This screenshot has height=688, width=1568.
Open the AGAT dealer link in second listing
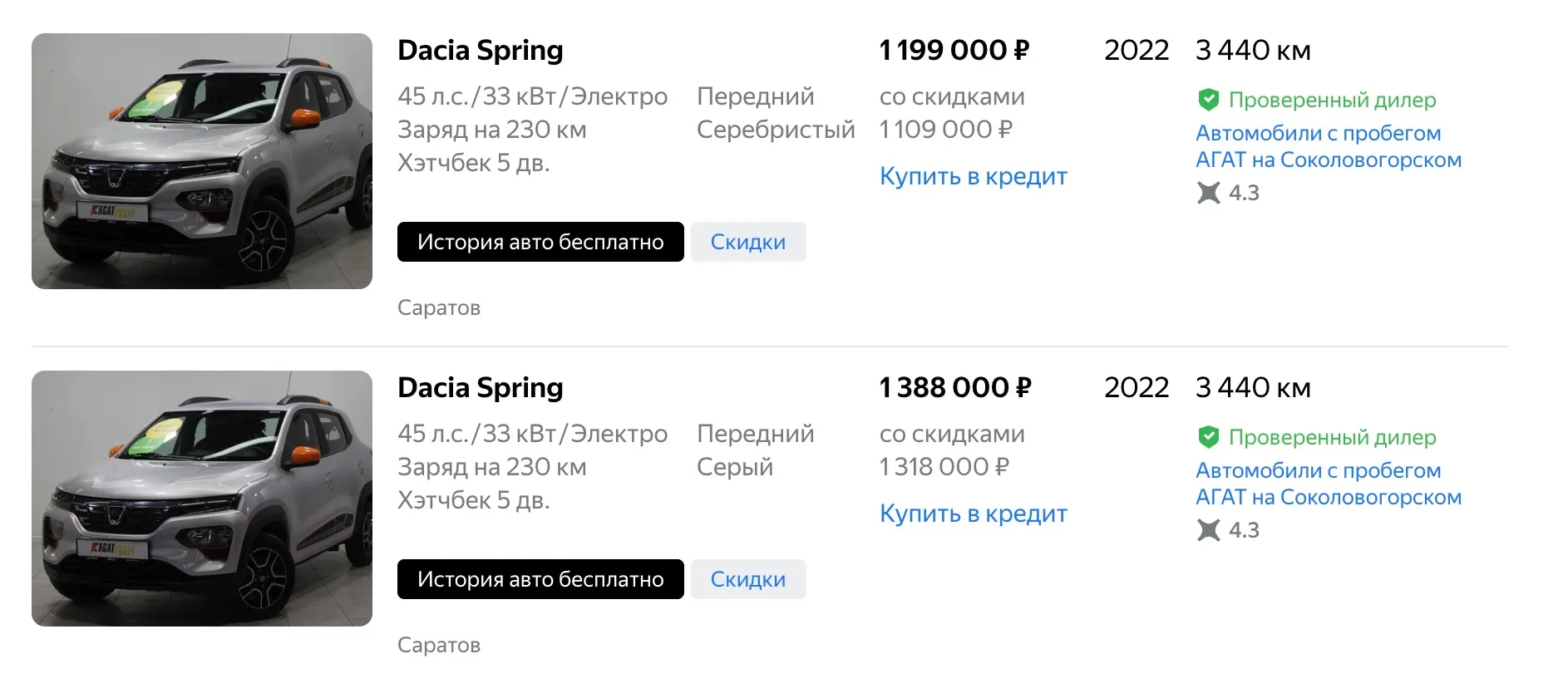tap(1328, 484)
